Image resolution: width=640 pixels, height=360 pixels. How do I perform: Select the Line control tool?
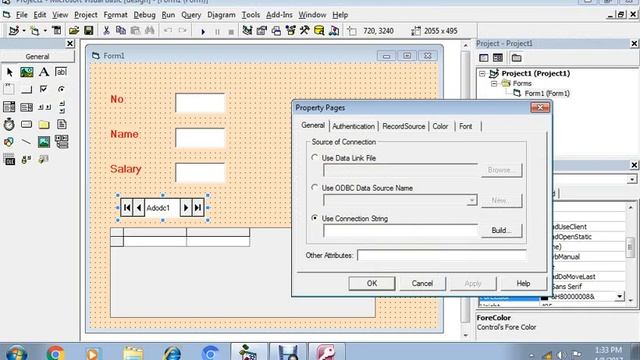26,142
